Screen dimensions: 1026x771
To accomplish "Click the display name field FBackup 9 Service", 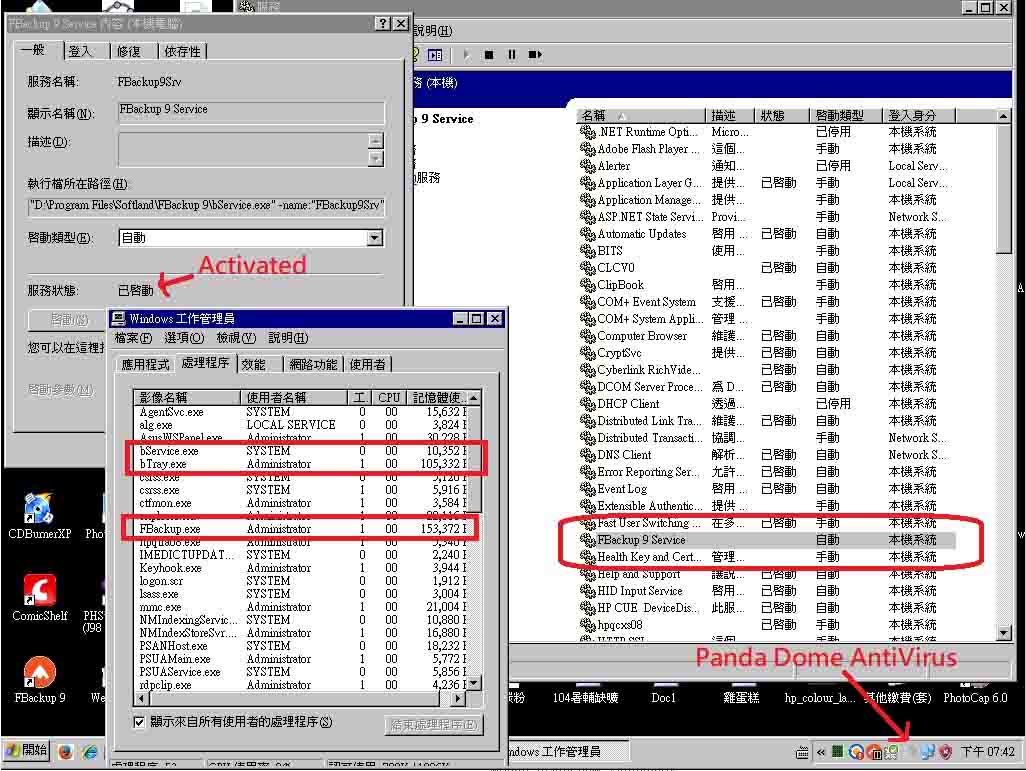I will (x=251, y=112).
